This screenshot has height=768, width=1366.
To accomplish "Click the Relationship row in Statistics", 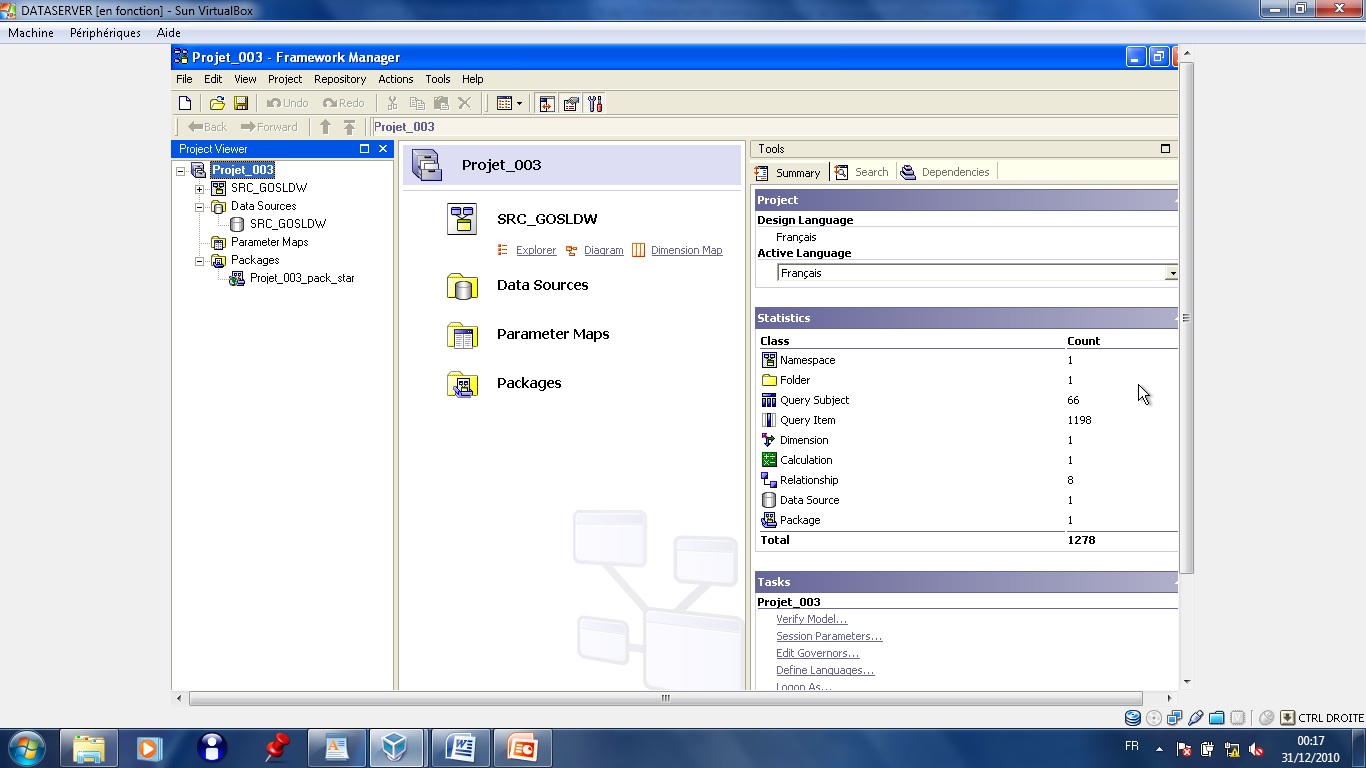I will tap(967, 480).
